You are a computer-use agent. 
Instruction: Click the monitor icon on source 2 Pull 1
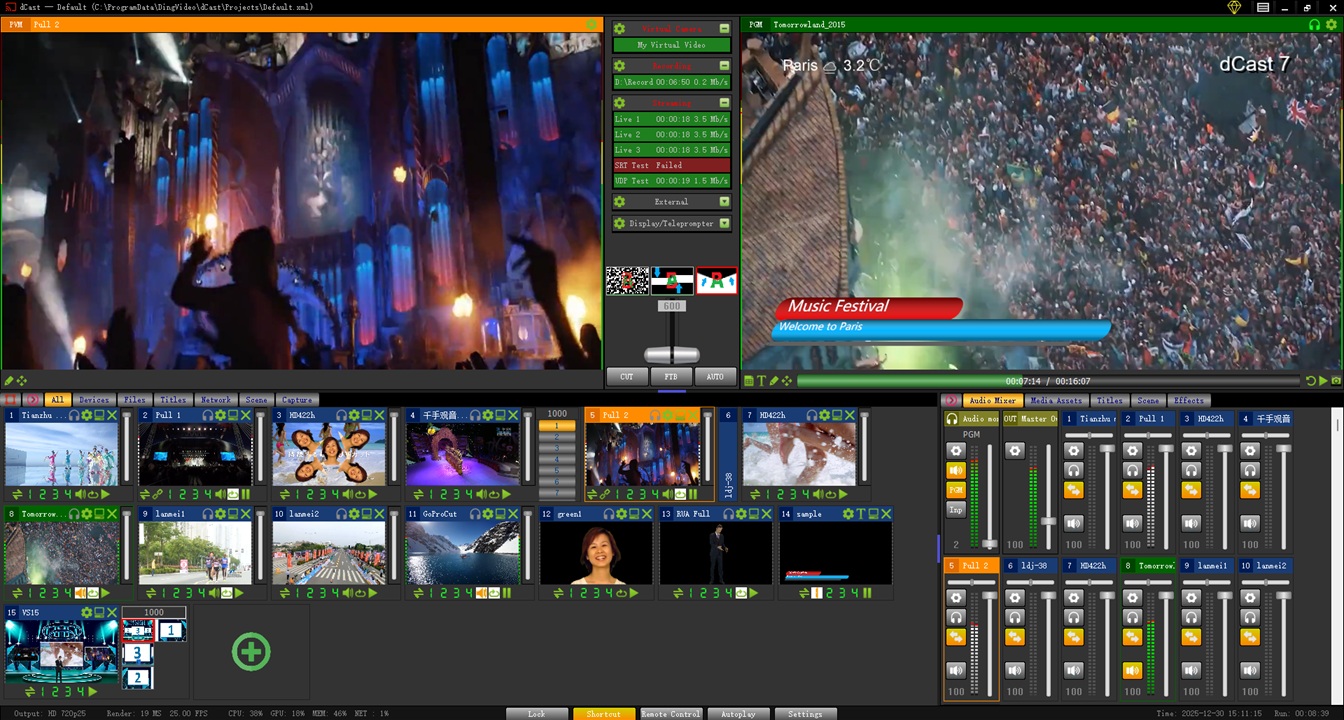click(x=233, y=415)
